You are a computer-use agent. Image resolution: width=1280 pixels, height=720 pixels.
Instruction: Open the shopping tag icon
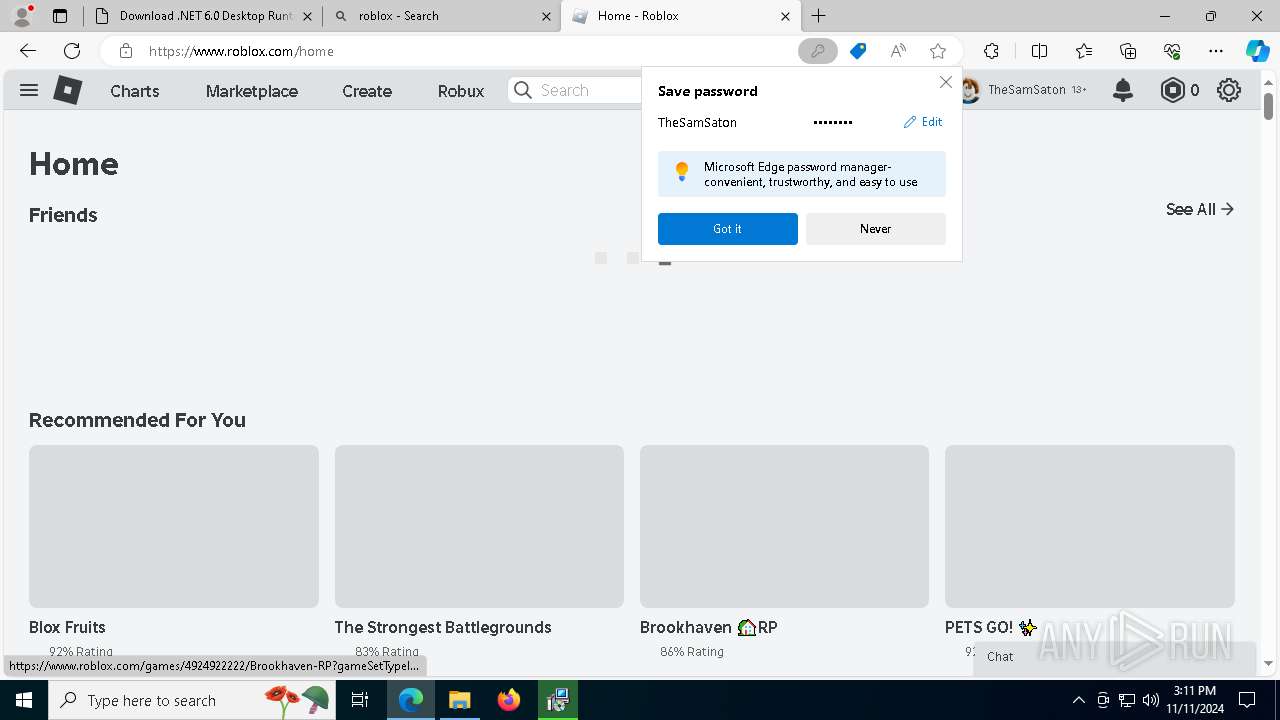[858, 51]
